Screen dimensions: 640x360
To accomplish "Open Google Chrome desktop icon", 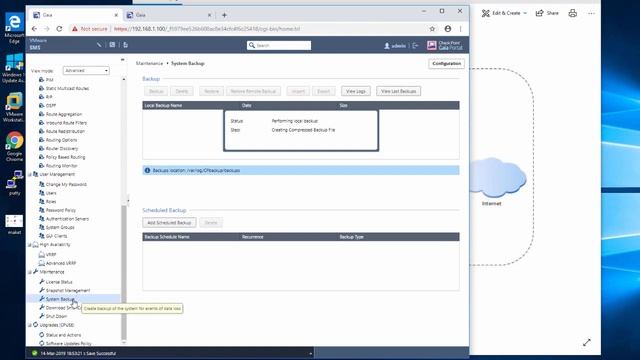I will tap(14, 147).
